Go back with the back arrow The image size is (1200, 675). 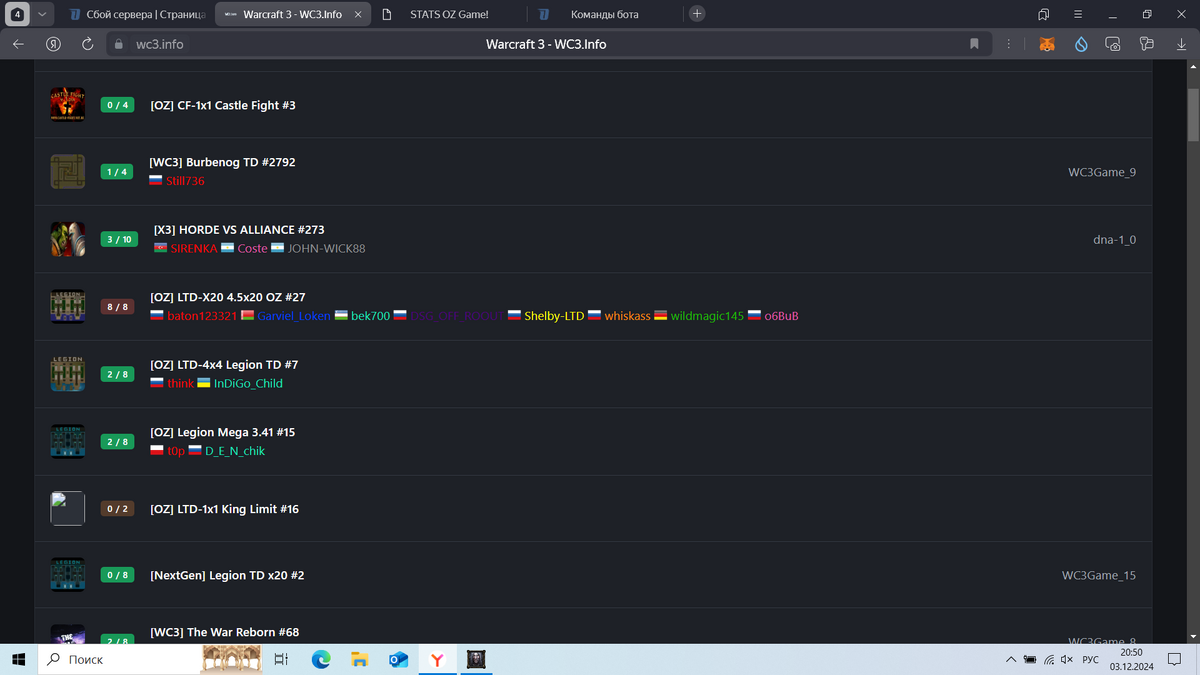pyautogui.click(x=19, y=44)
